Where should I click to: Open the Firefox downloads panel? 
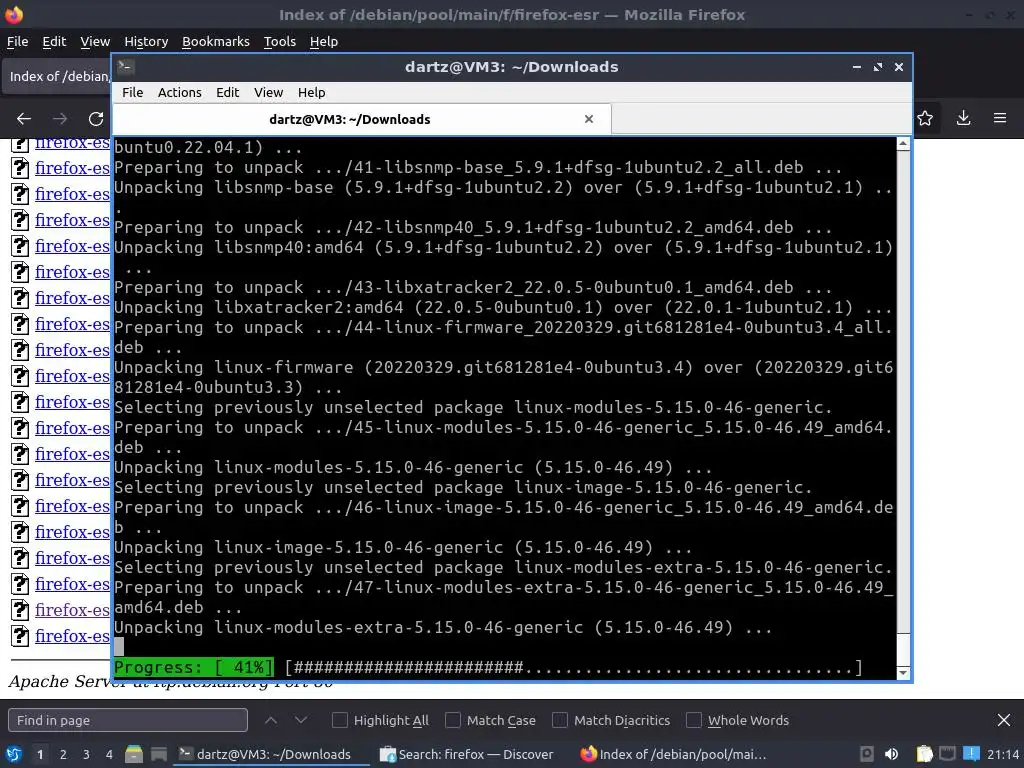pyautogui.click(x=963, y=118)
